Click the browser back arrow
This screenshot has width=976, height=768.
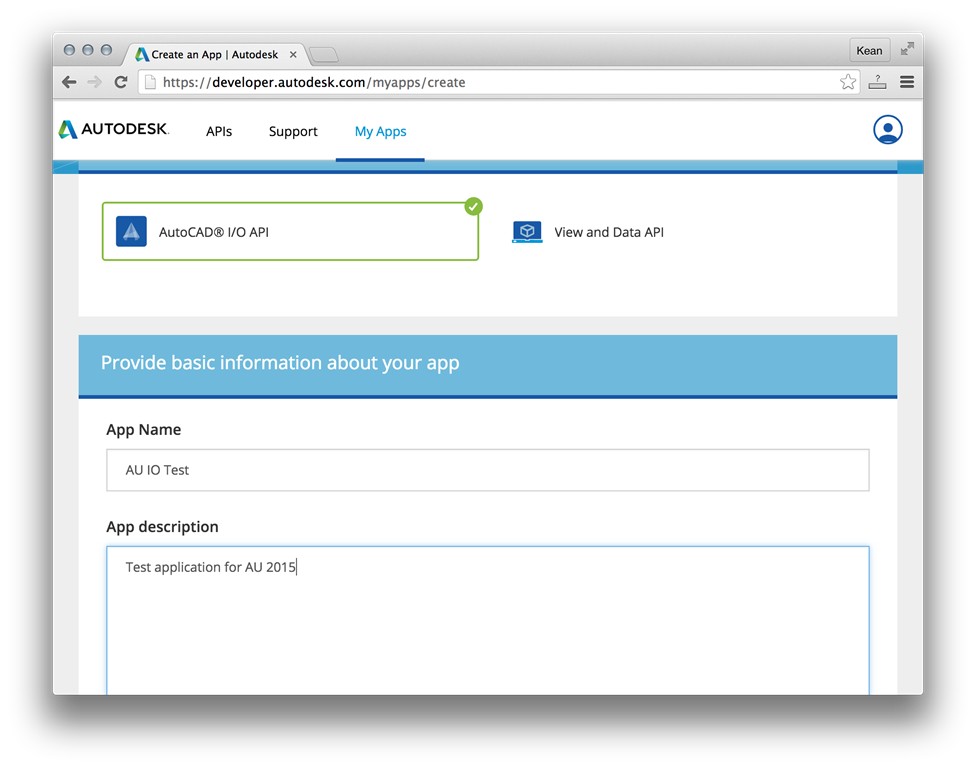tap(69, 82)
